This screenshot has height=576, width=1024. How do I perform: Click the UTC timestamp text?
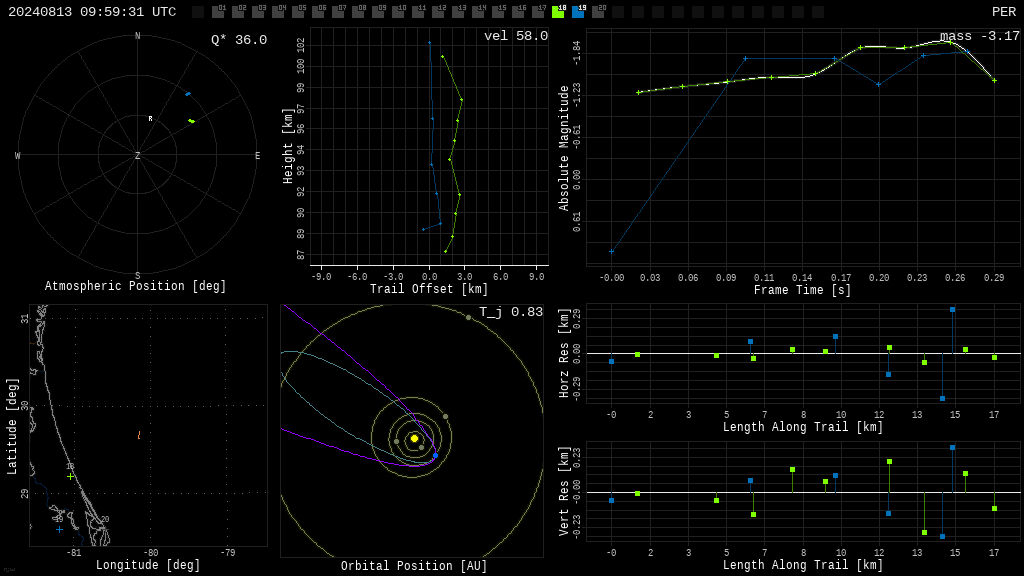click(x=92, y=12)
